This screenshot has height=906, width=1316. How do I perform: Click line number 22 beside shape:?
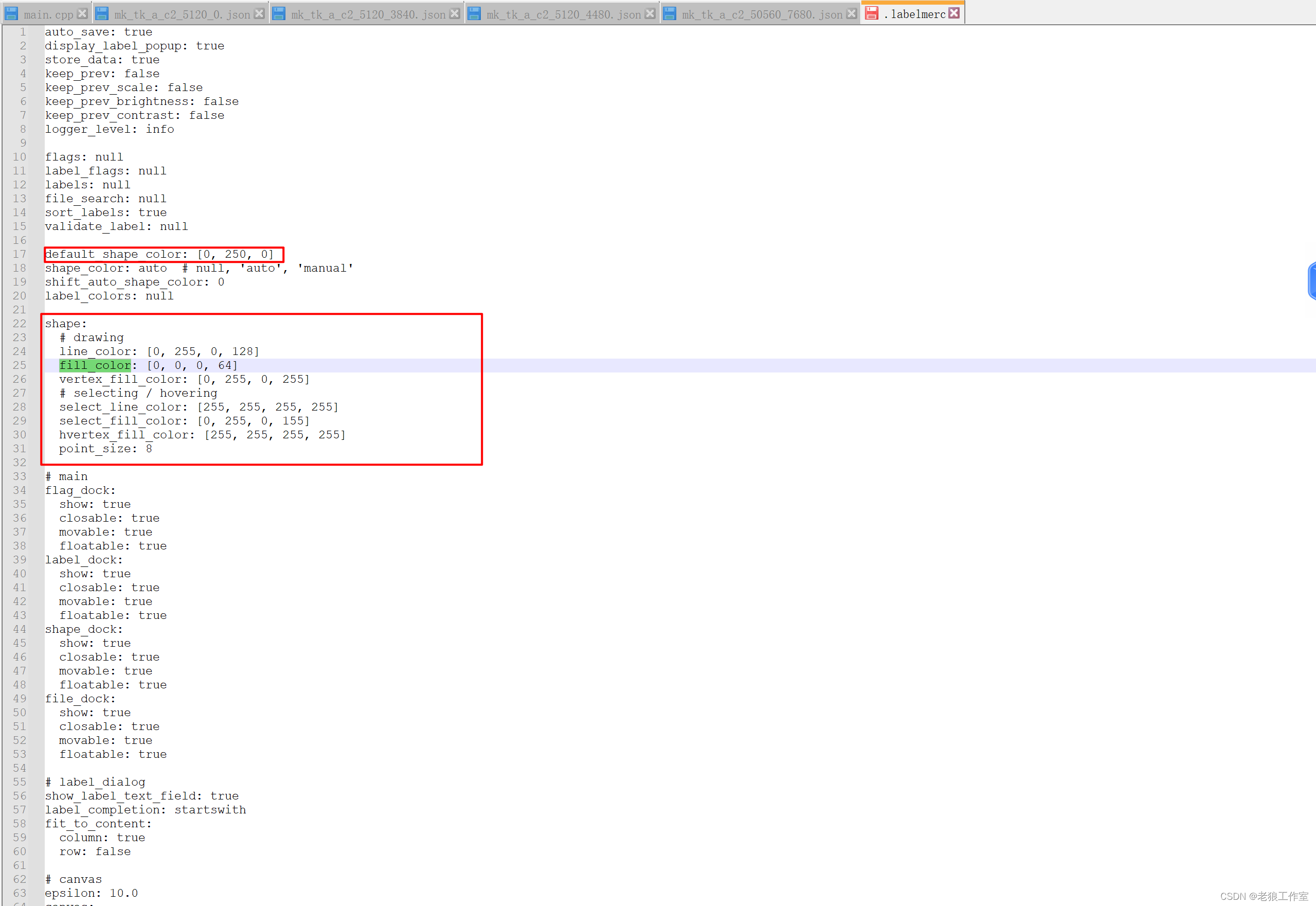[20, 324]
